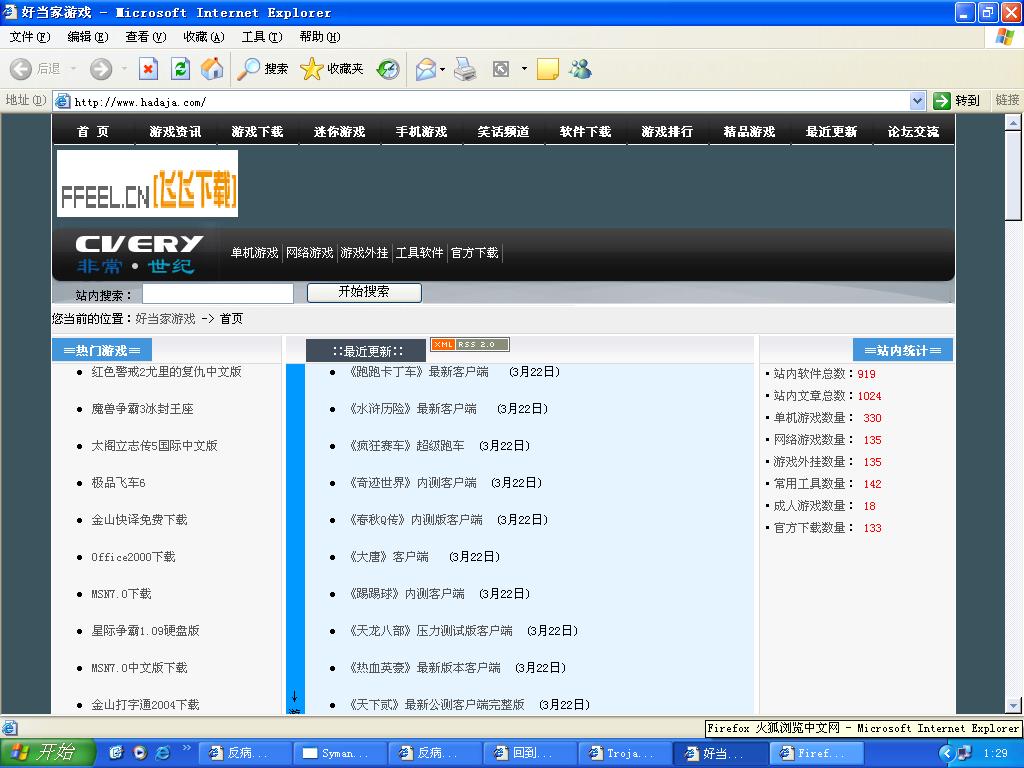Screen dimensions: 1024x768
Task: Open the Mail icon dropdown arrow
Action: point(442,69)
